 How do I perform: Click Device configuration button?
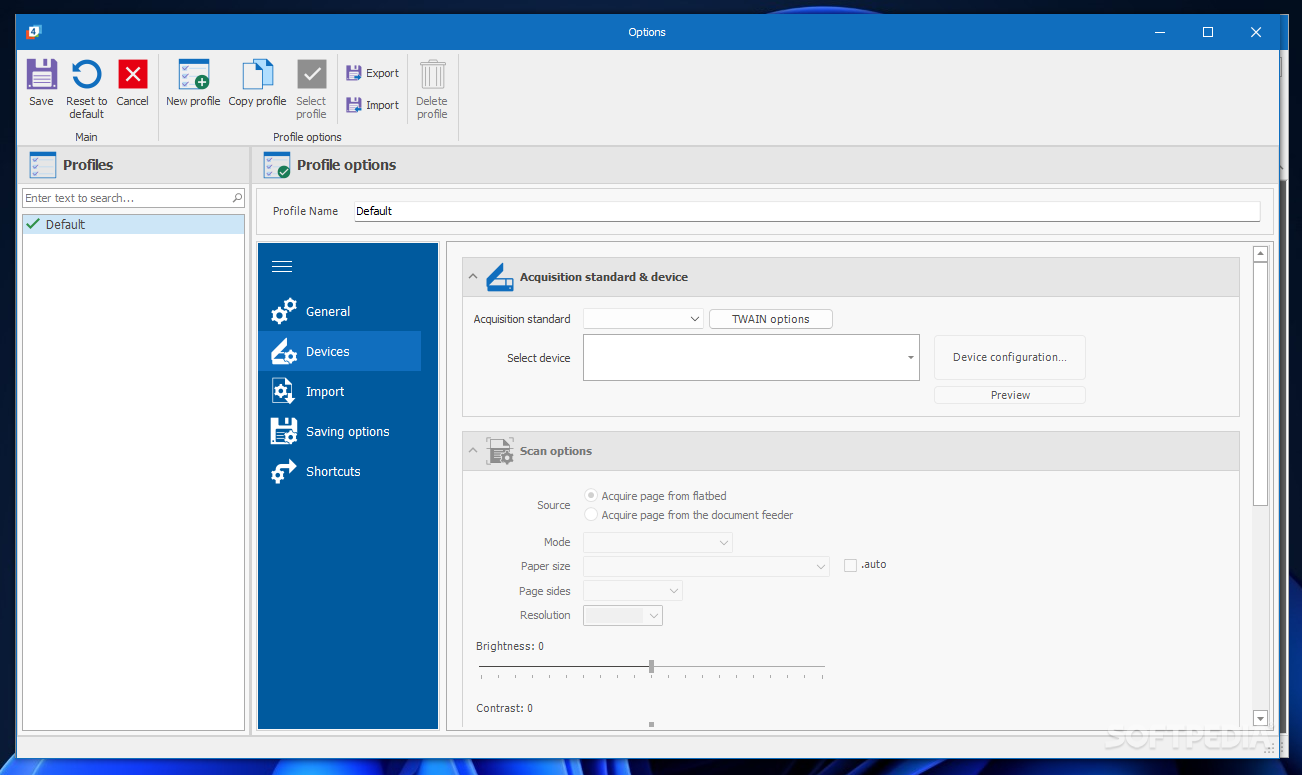point(1010,357)
